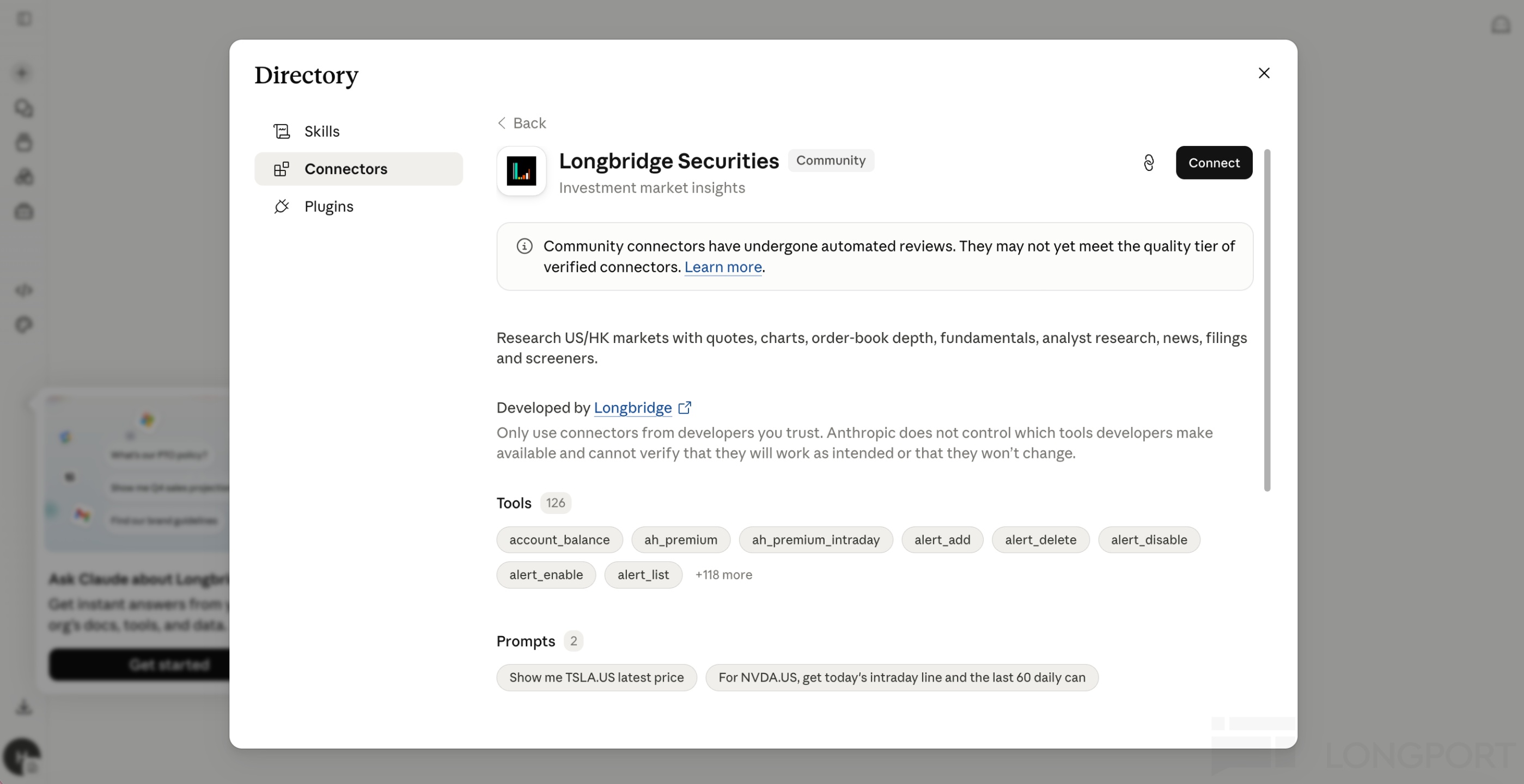Viewport: 1524px width, 784px height.
Task: Select the alert_delete tool chip
Action: 1040,540
